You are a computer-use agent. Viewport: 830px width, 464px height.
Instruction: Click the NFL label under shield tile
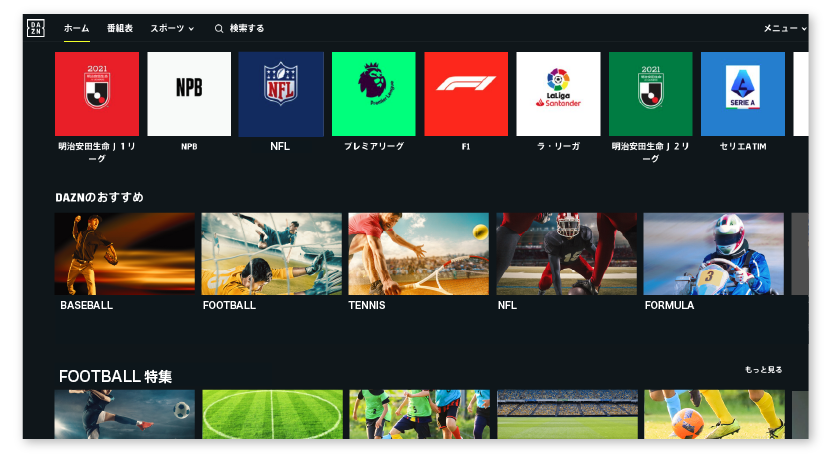[280, 146]
